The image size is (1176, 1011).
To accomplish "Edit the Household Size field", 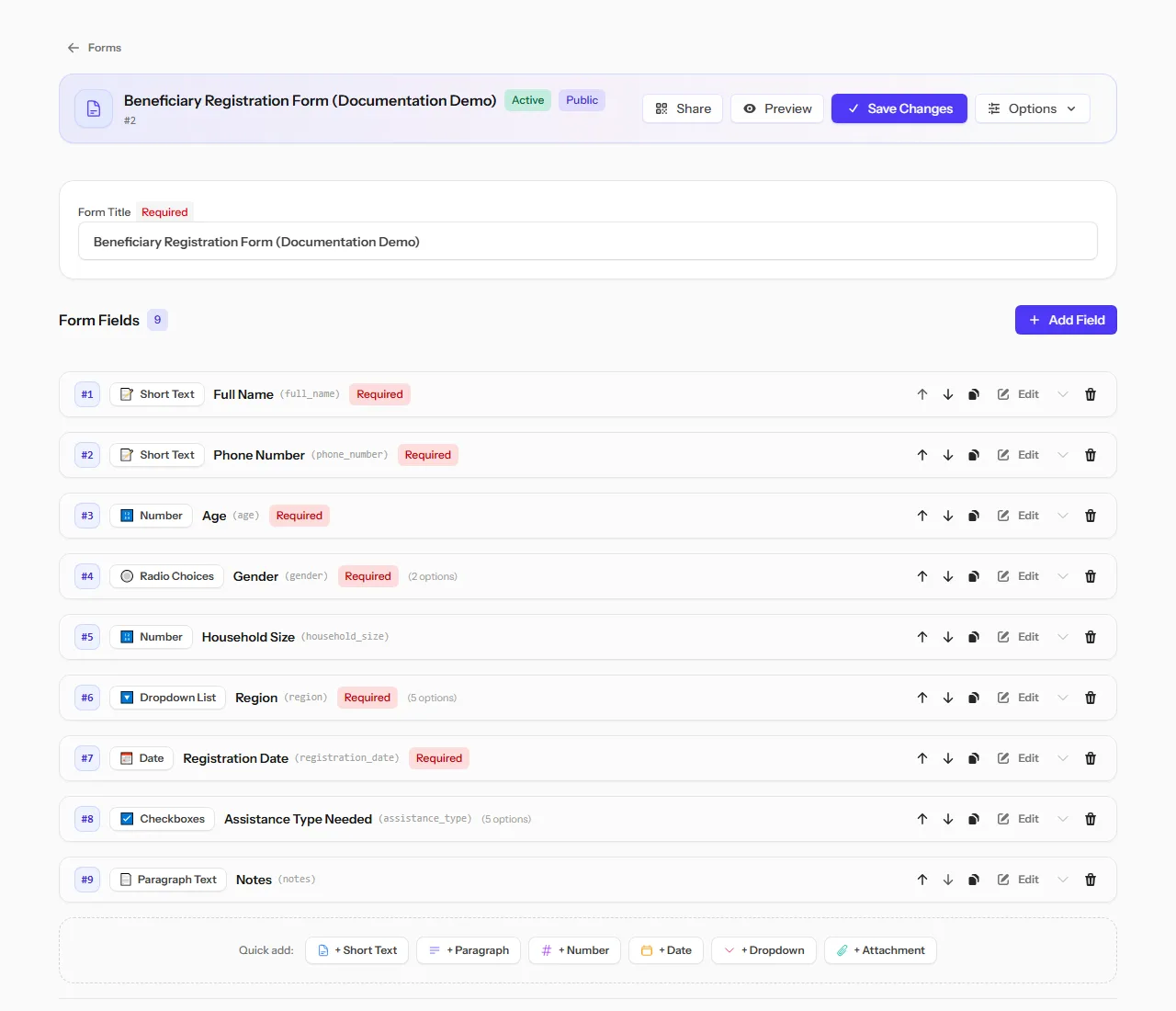I will pyautogui.click(x=1018, y=637).
